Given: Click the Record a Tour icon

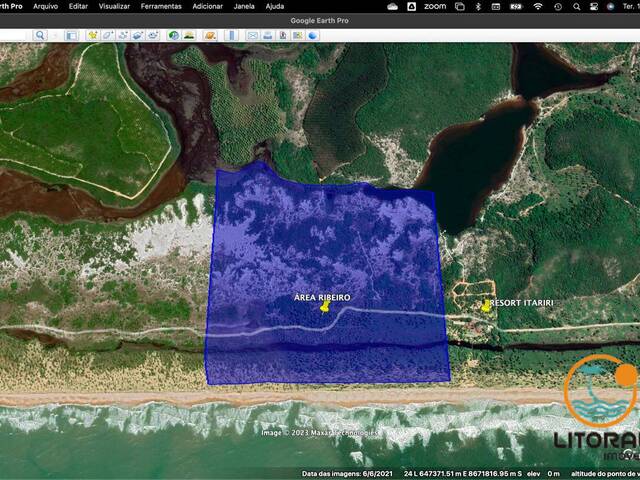Looking at the screenshot, I should [x=152, y=35].
